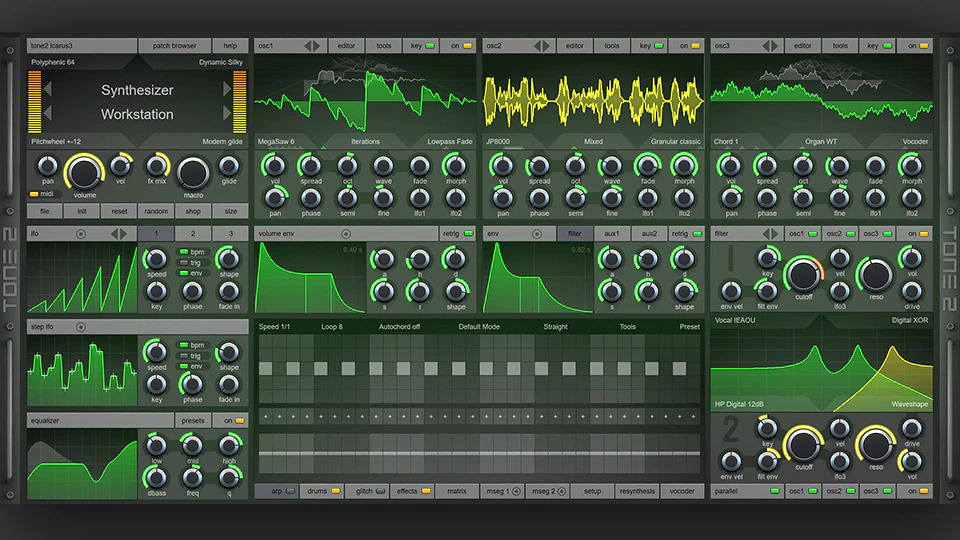Screen dimensions: 960x540
Task: Click the size button
Action: tap(231, 211)
